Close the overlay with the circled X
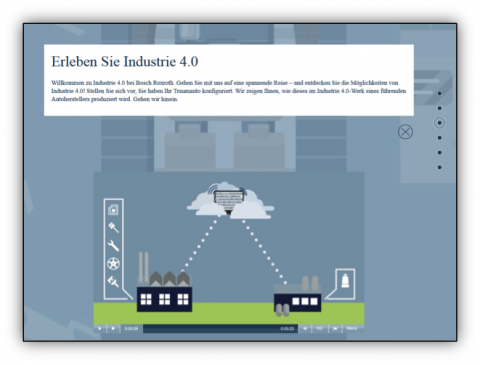Viewport: 480px width, 365px height. 405,132
